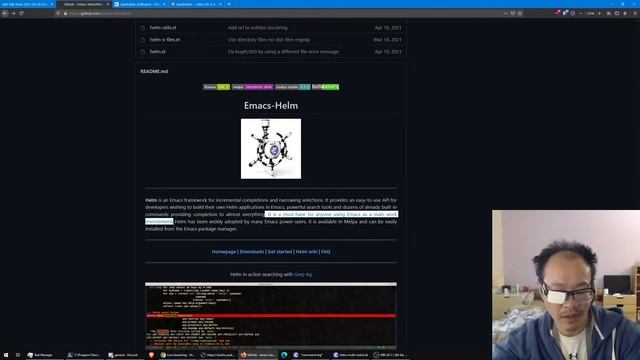The height and width of the screenshot is (360, 640).
Task: Zoom in with the plus toolbar button
Action: (x=599, y=13)
